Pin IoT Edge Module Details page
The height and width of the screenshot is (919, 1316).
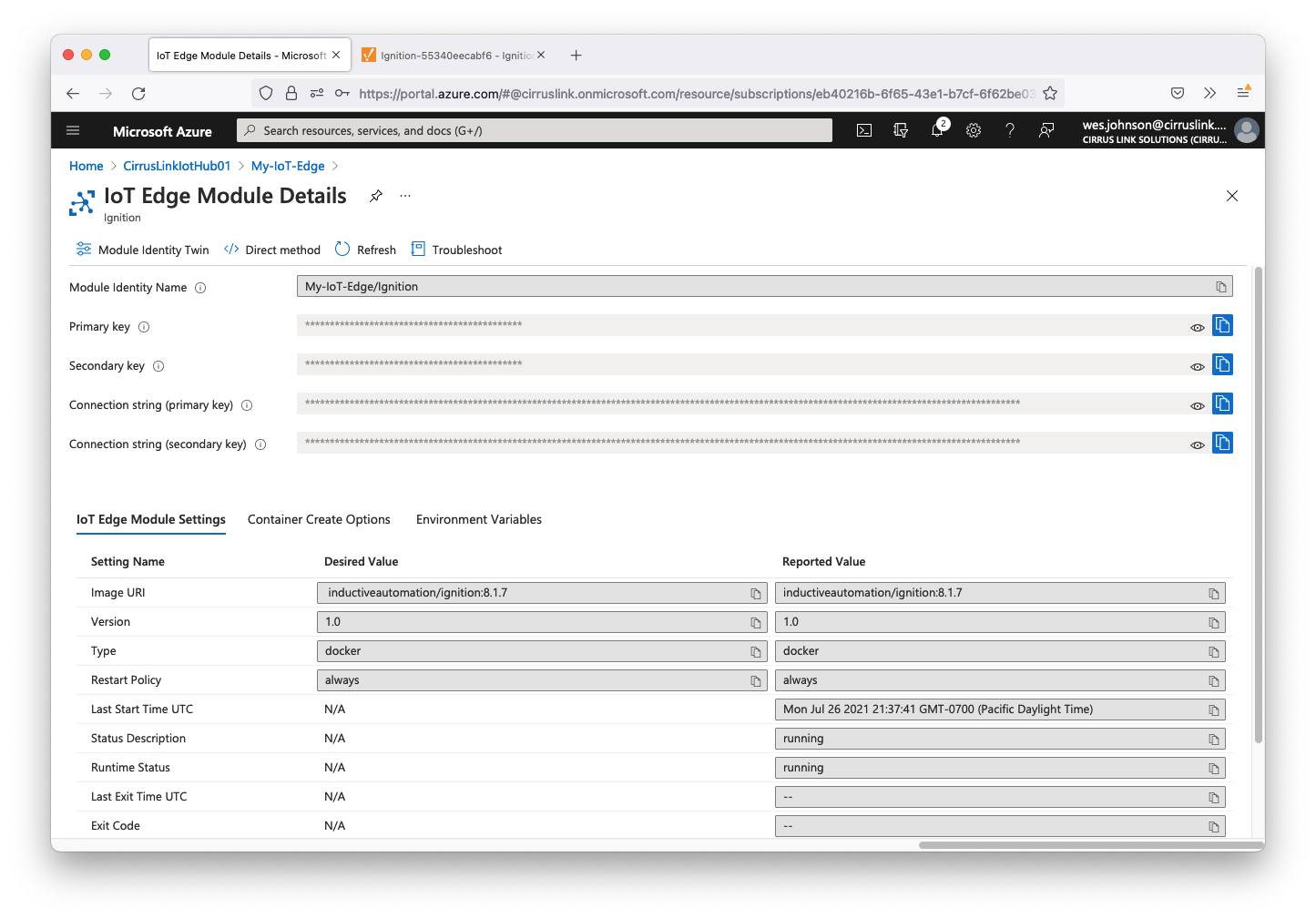click(376, 196)
